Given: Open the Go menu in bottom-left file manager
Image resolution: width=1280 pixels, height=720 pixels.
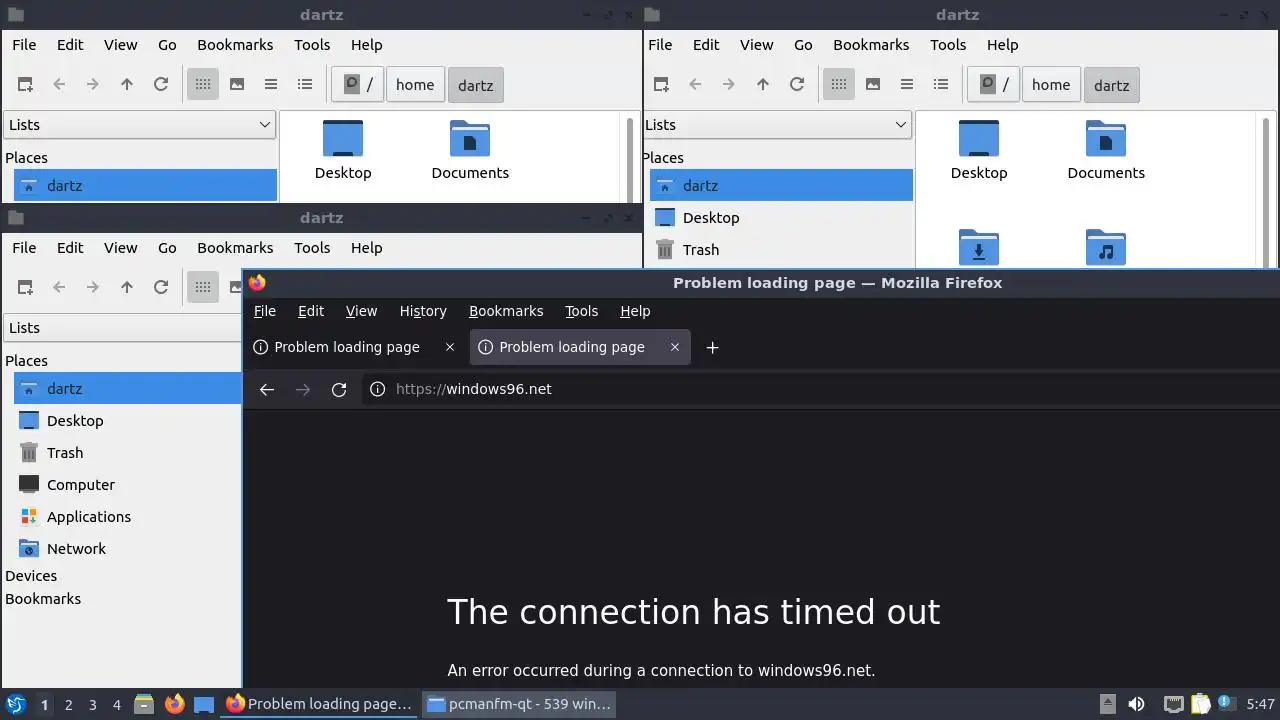Looking at the screenshot, I should click(x=167, y=248).
